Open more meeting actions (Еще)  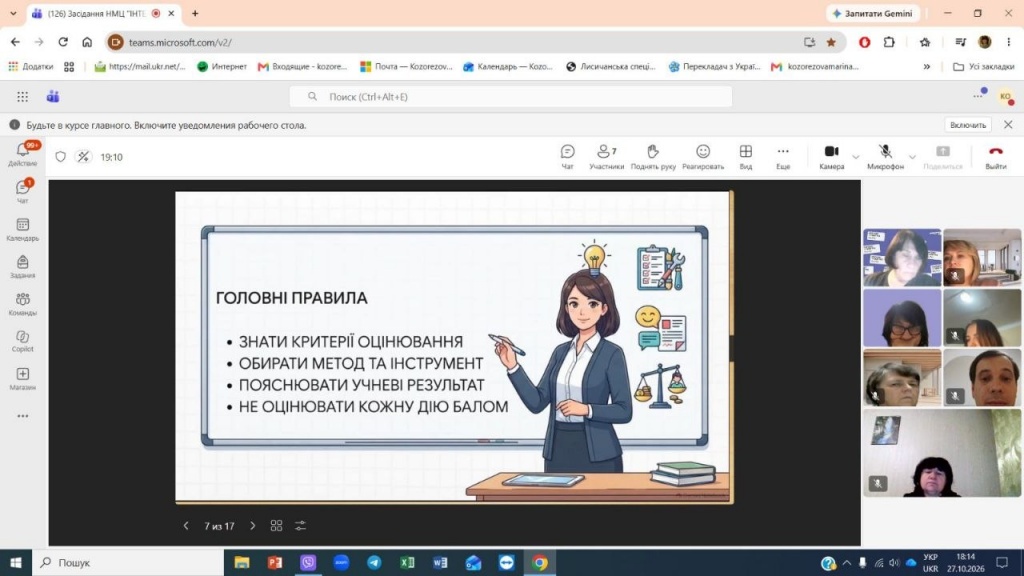(x=783, y=157)
